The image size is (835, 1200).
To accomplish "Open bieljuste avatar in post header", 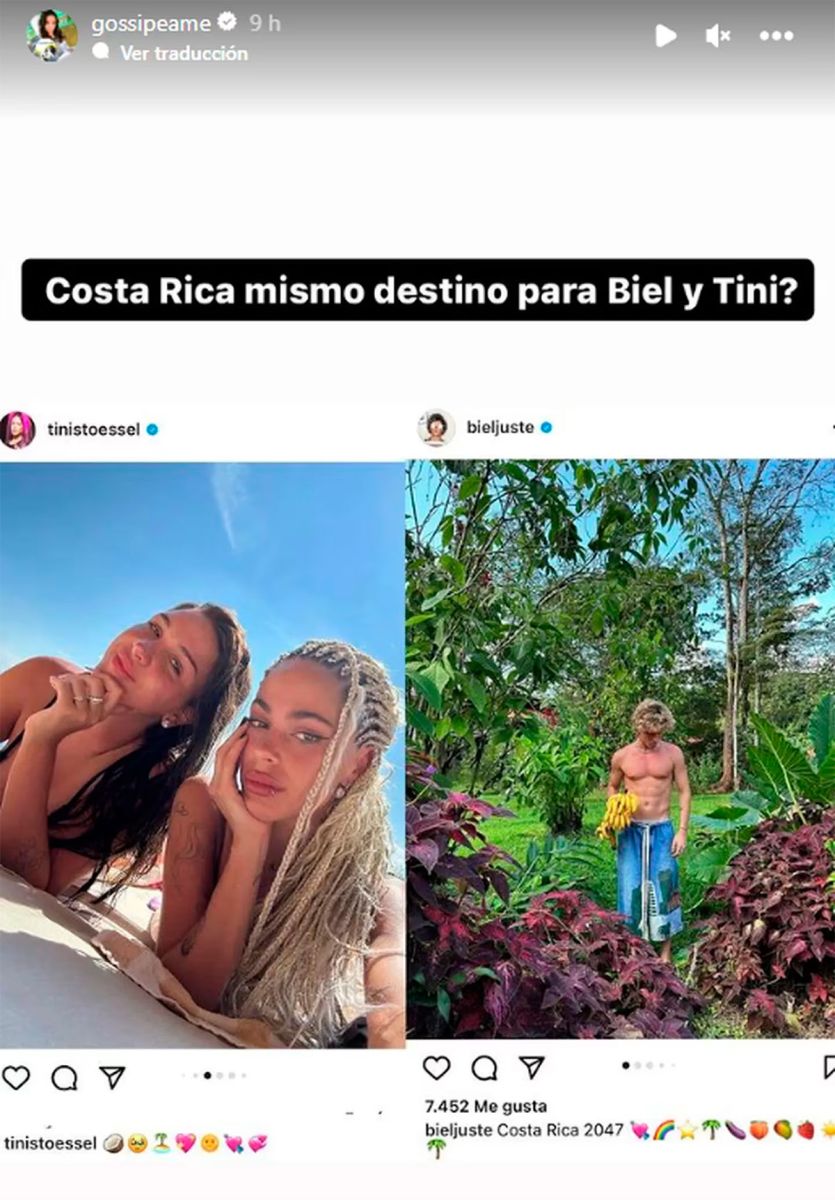I will pyautogui.click(x=436, y=428).
